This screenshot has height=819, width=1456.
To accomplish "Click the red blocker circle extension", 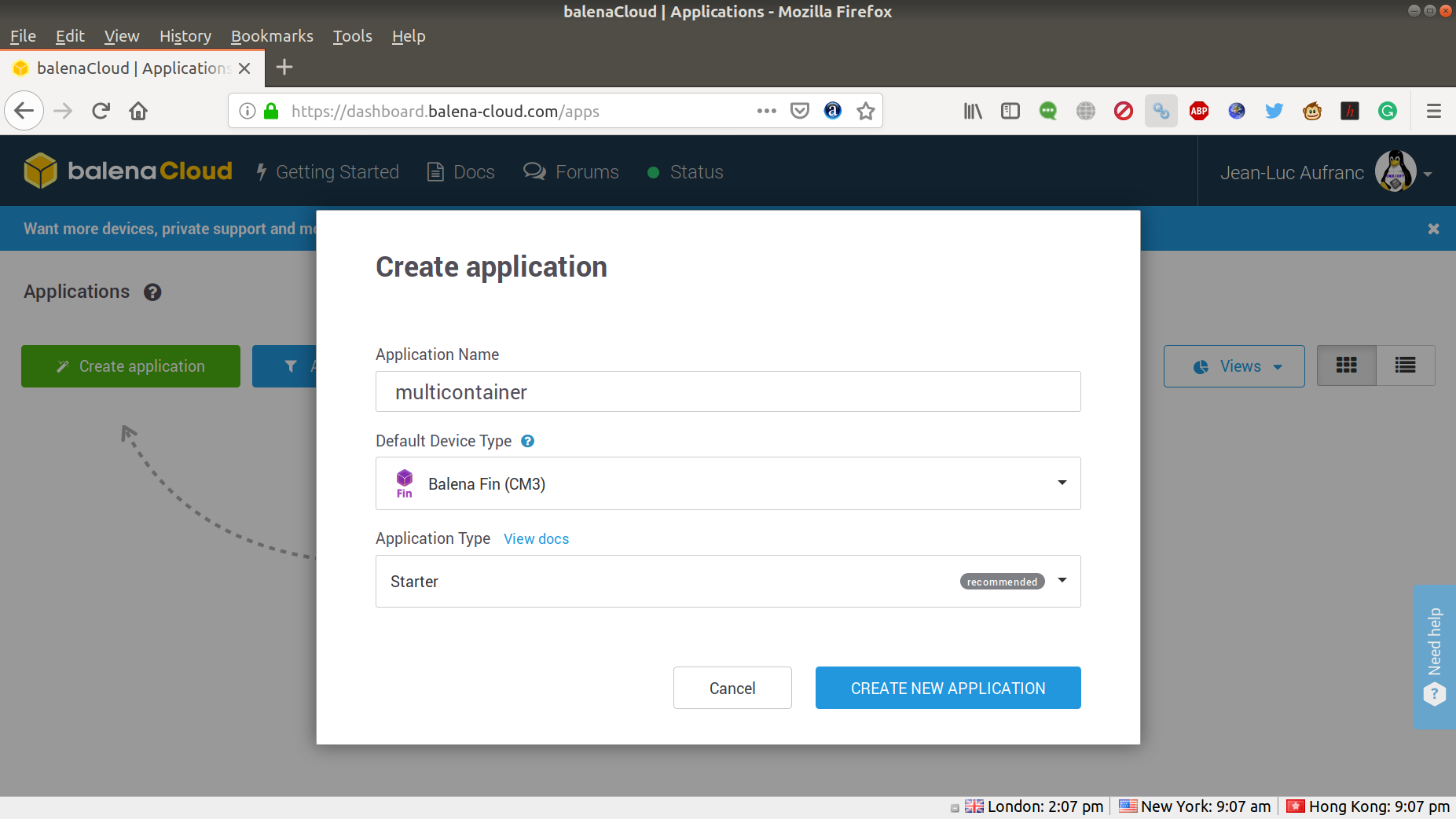I will point(1124,111).
